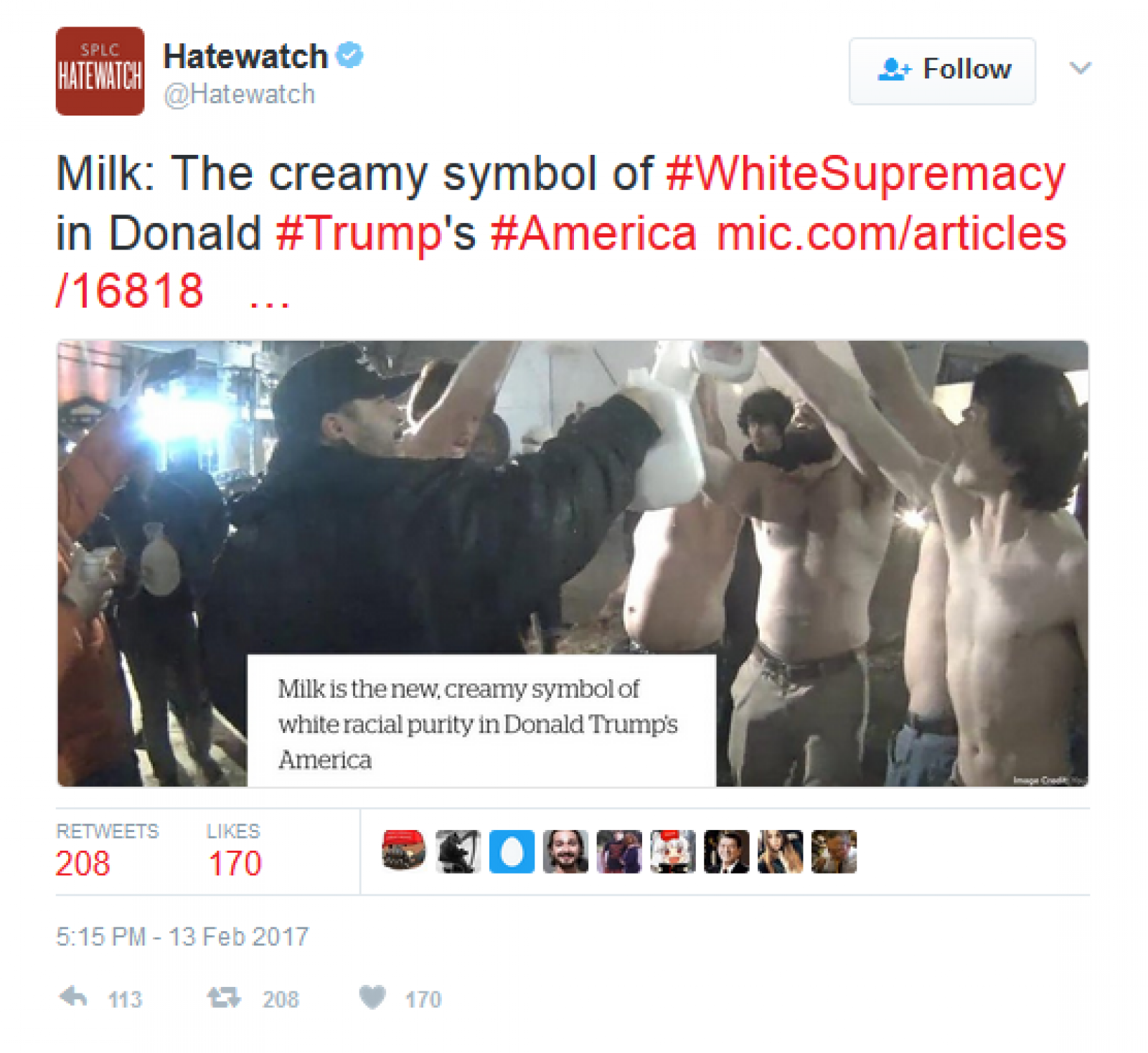The width and height of the screenshot is (1148, 1053).
Task: Open the blonde woman liker avatar
Action: [x=781, y=851]
